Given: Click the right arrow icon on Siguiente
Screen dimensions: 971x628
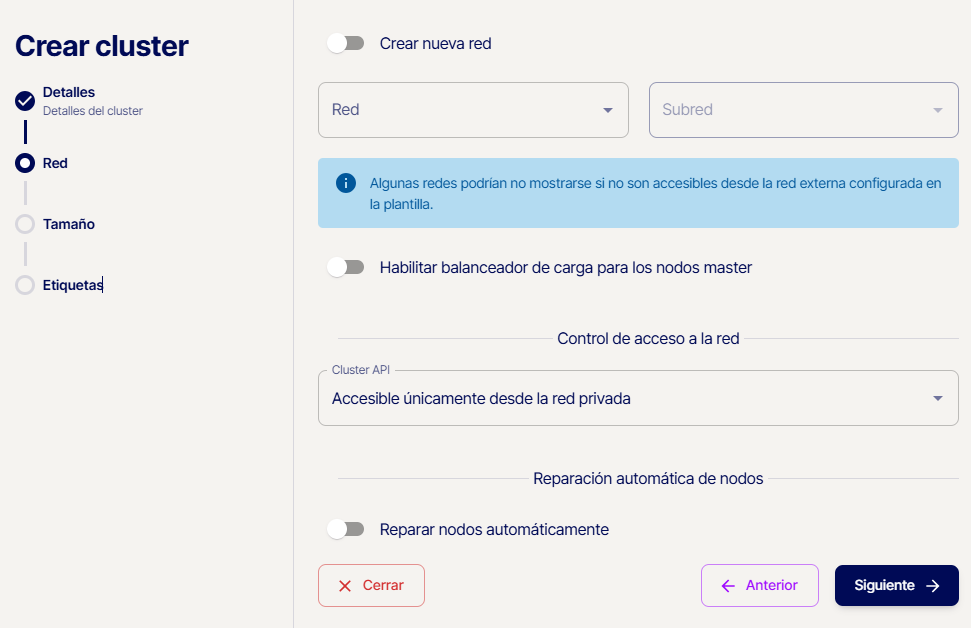Looking at the screenshot, I should tap(933, 586).
